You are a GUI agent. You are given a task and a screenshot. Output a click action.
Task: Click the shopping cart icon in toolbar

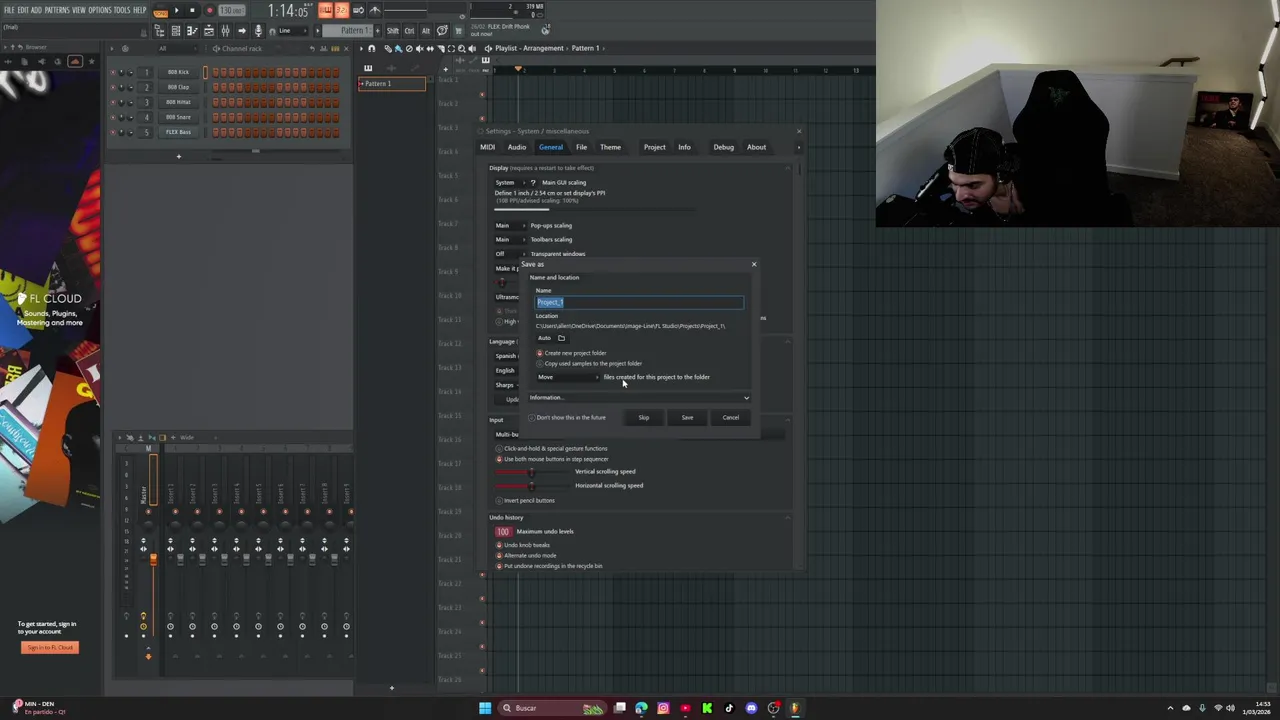(x=458, y=31)
